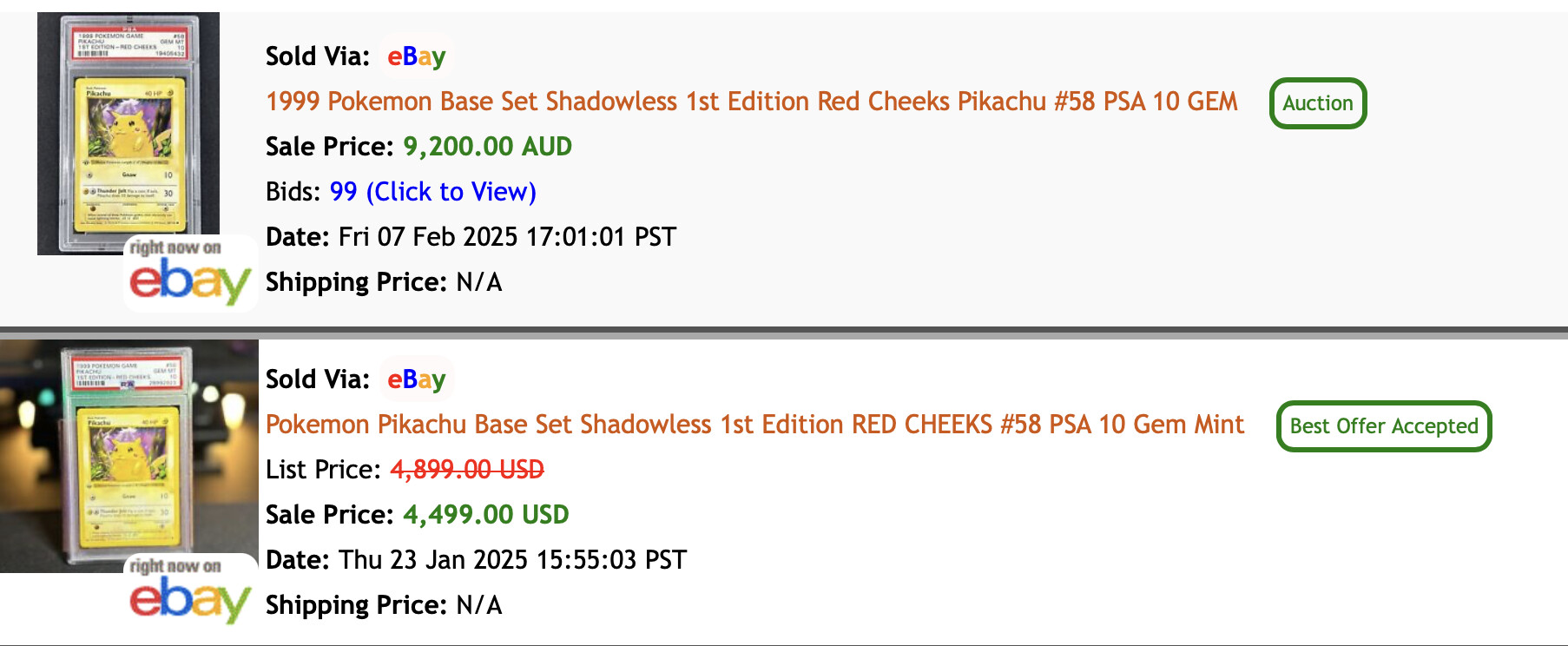Viewport: 1568px width, 646px height.
Task: Open the second Pikachu card photo thumbnail
Action: (x=128, y=452)
